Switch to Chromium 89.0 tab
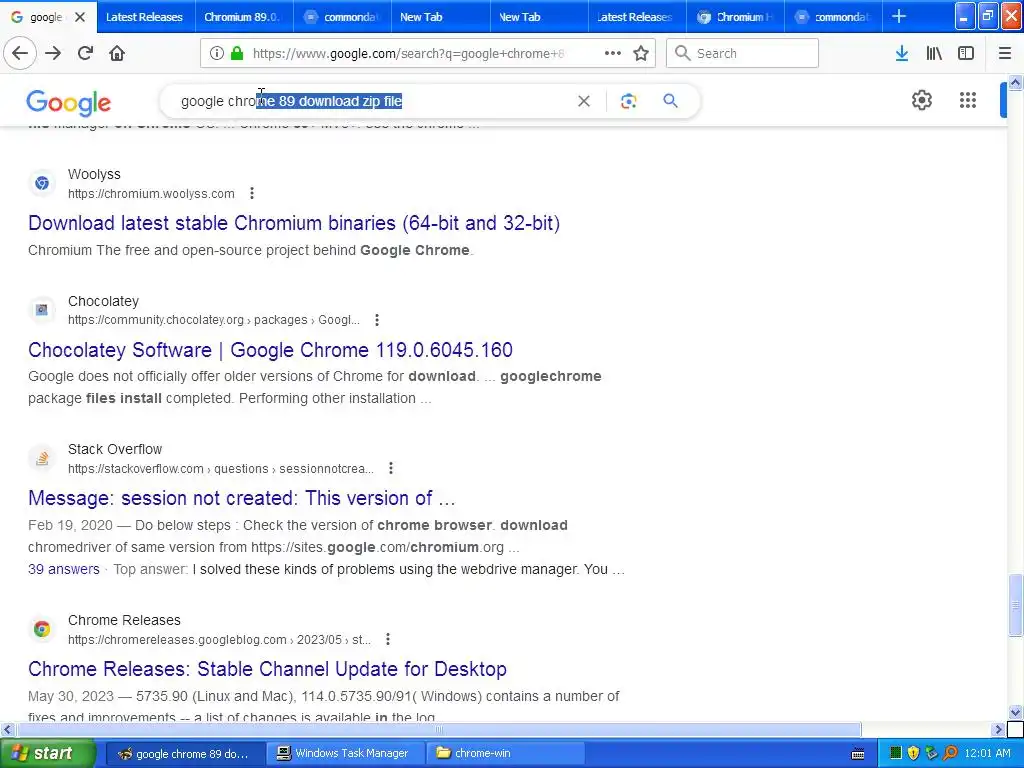The image size is (1024, 768). click(x=242, y=17)
